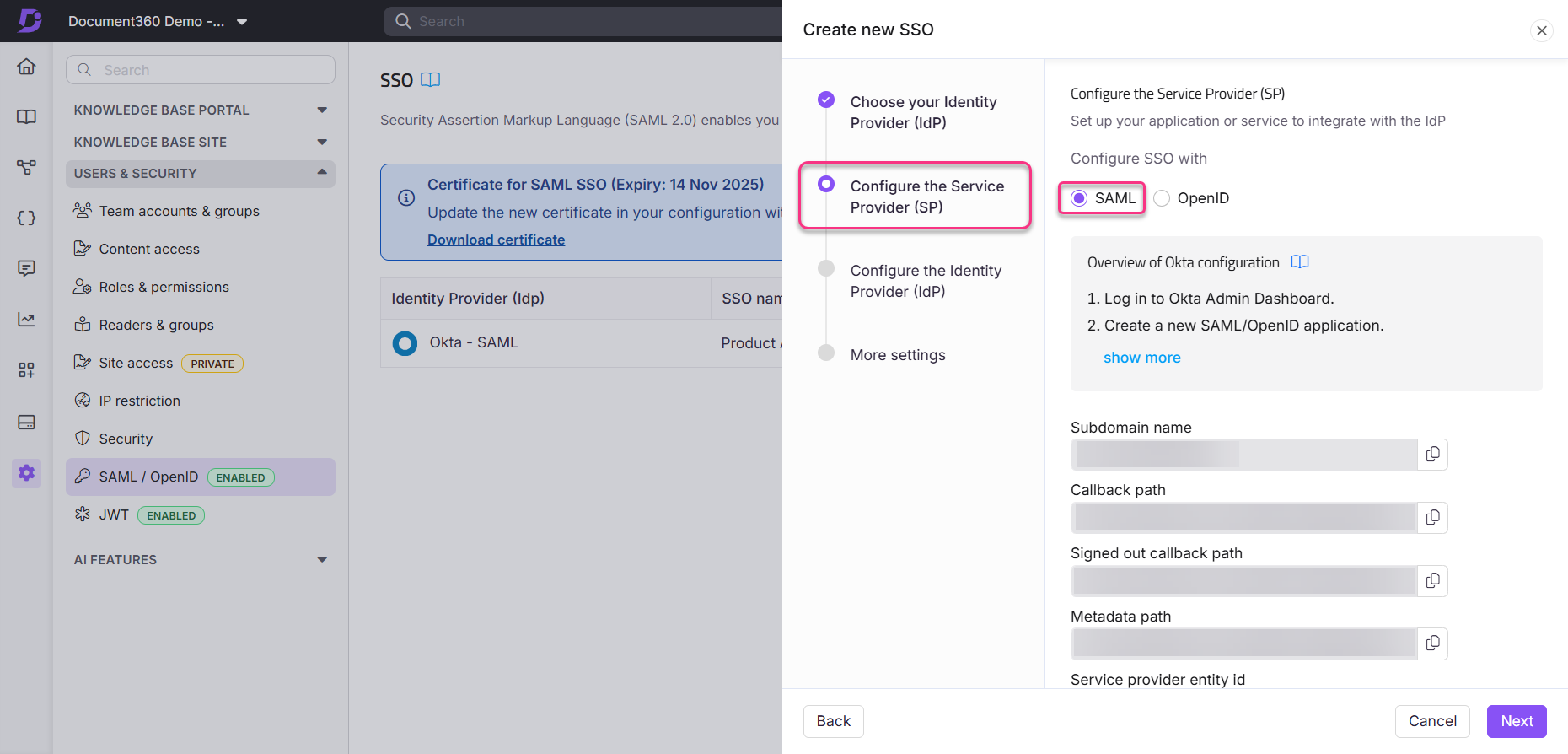Click the Download certificate link

(x=496, y=240)
